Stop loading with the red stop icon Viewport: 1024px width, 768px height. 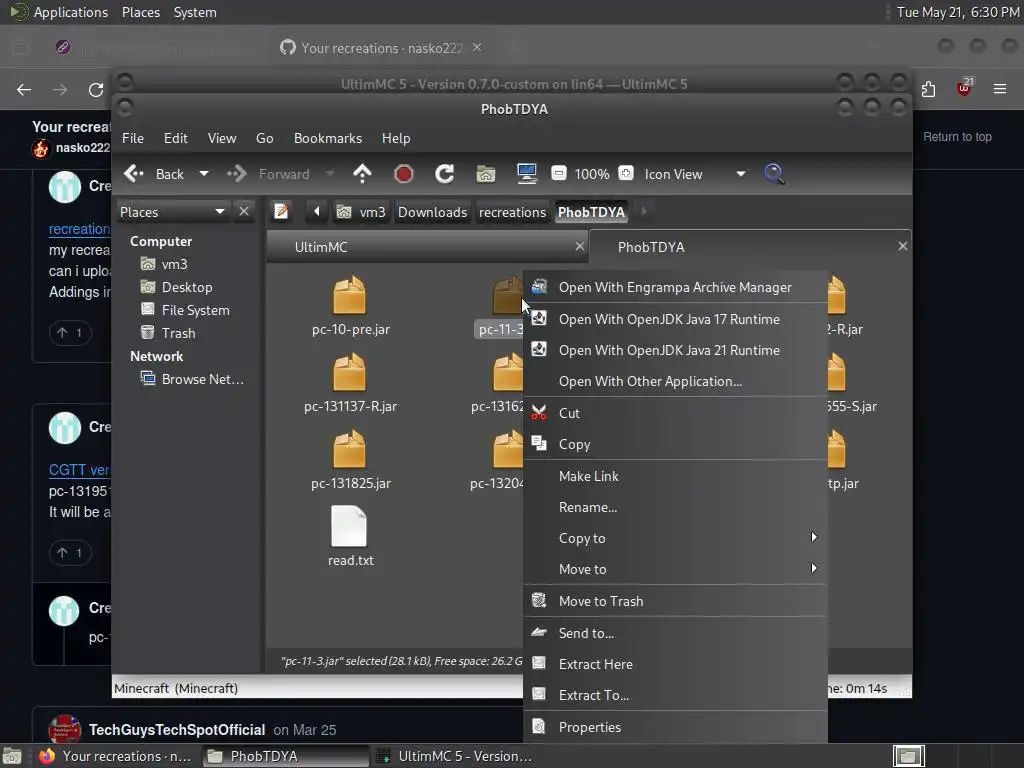pyautogui.click(x=404, y=174)
